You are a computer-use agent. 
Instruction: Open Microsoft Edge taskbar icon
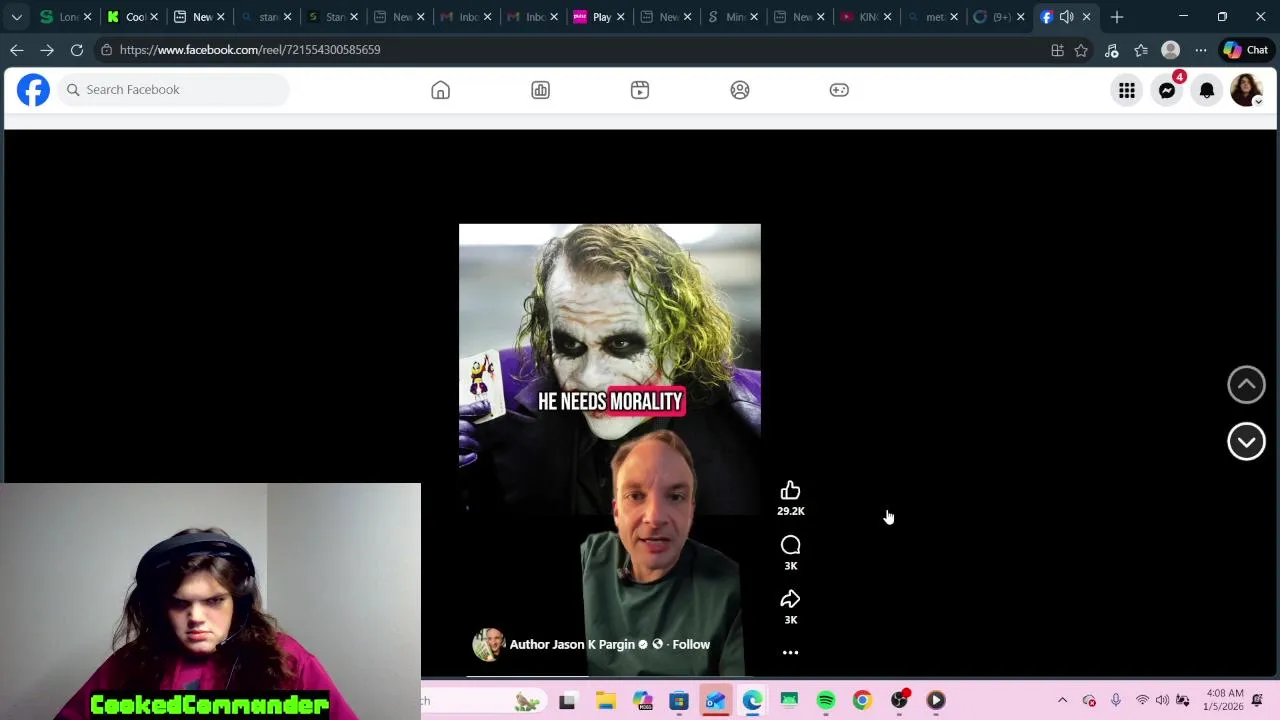[752, 701]
